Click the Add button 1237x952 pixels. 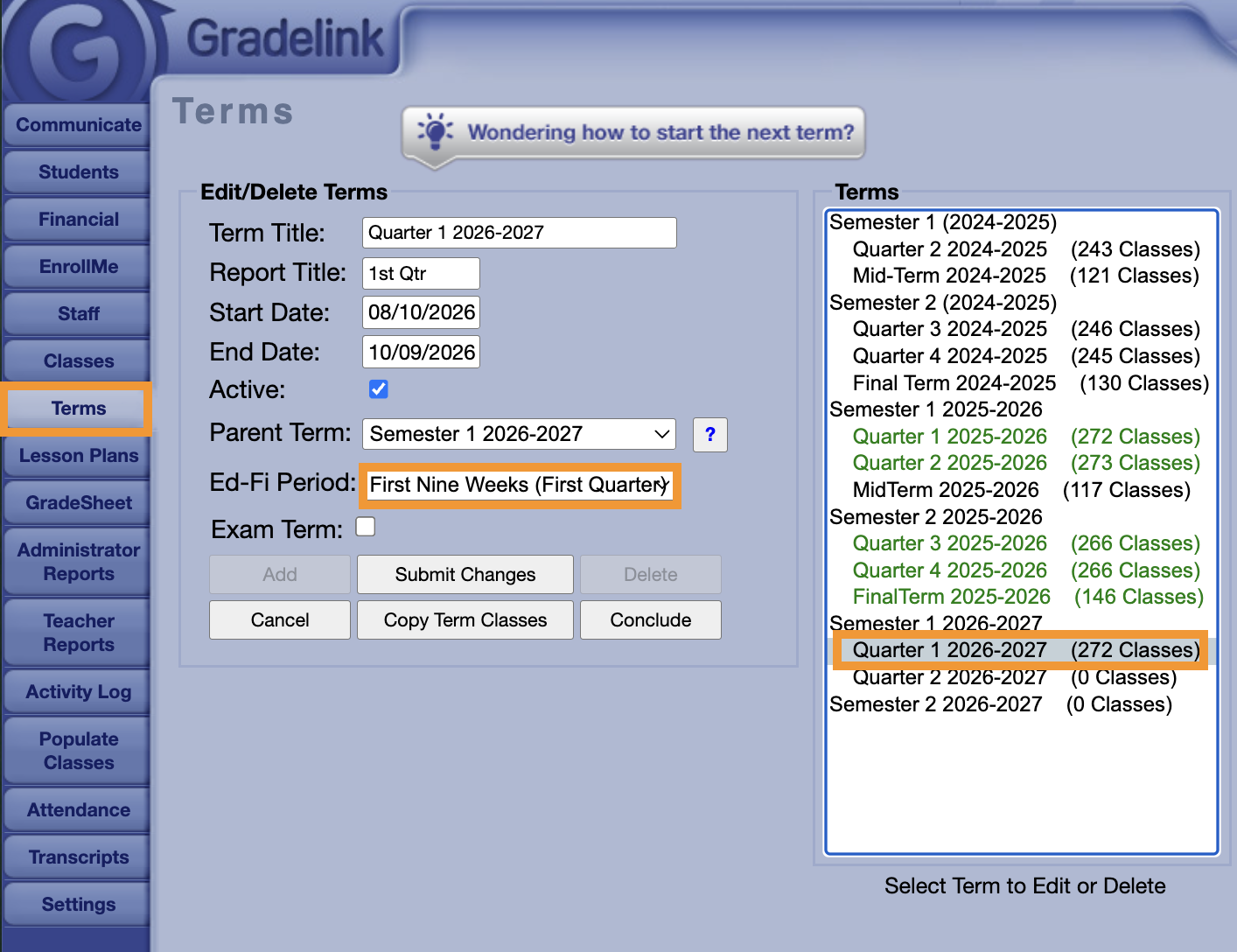click(x=280, y=574)
